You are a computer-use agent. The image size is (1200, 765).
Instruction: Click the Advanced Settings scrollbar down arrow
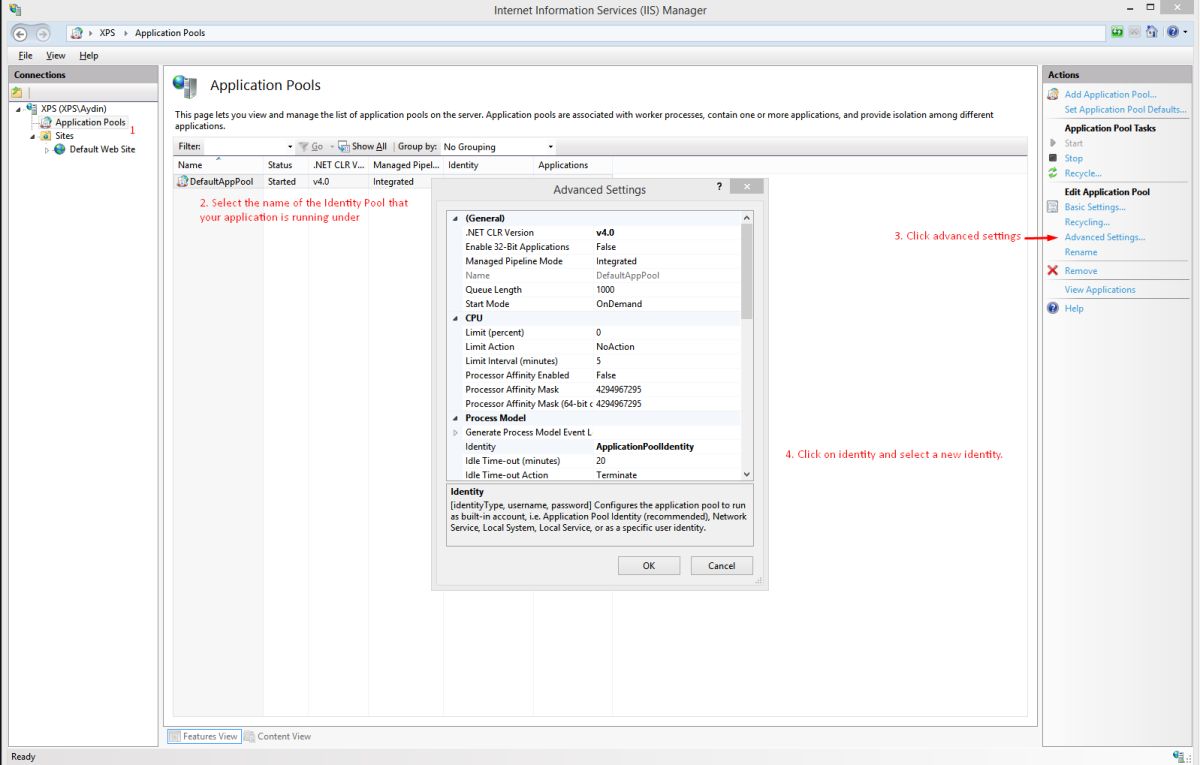click(747, 474)
